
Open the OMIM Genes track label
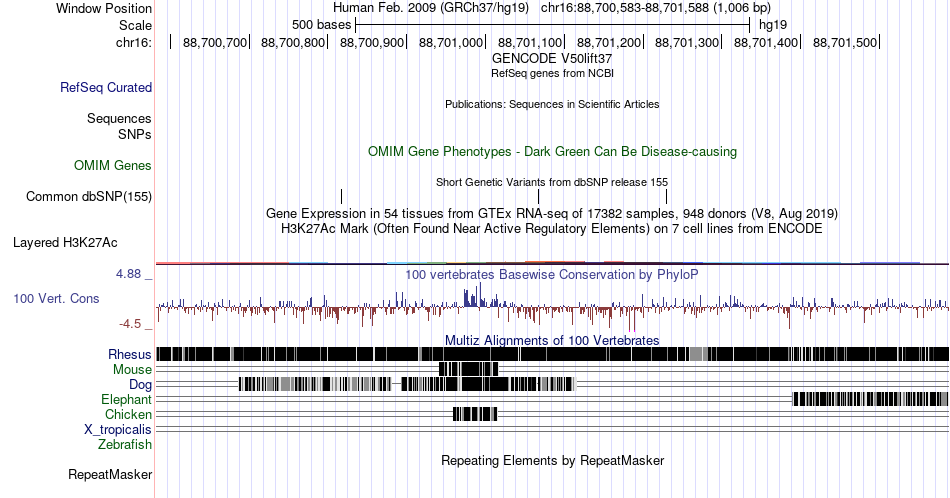[112, 165]
